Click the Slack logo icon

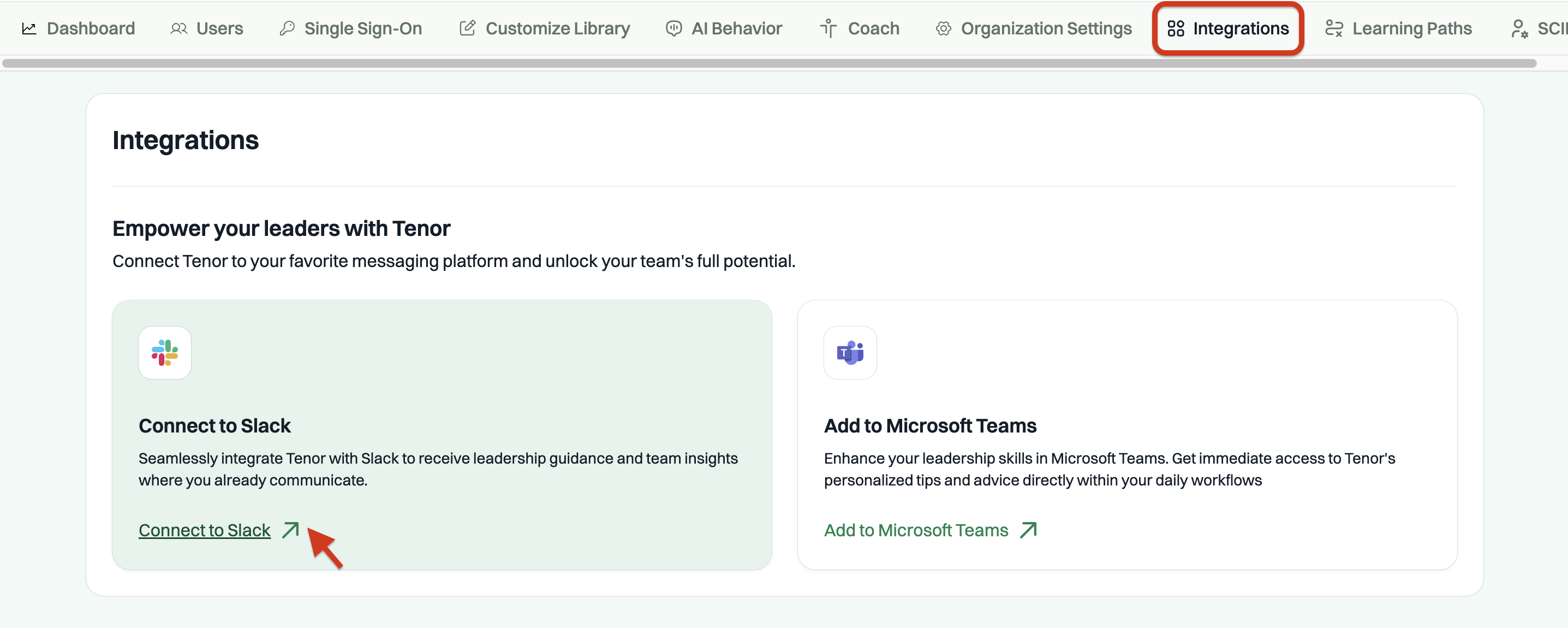[x=165, y=353]
